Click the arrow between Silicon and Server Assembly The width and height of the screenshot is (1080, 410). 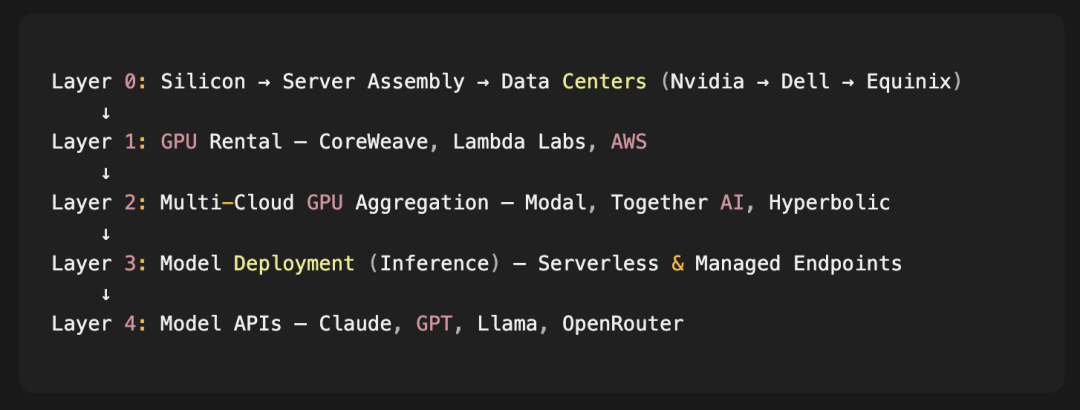pos(264,82)
